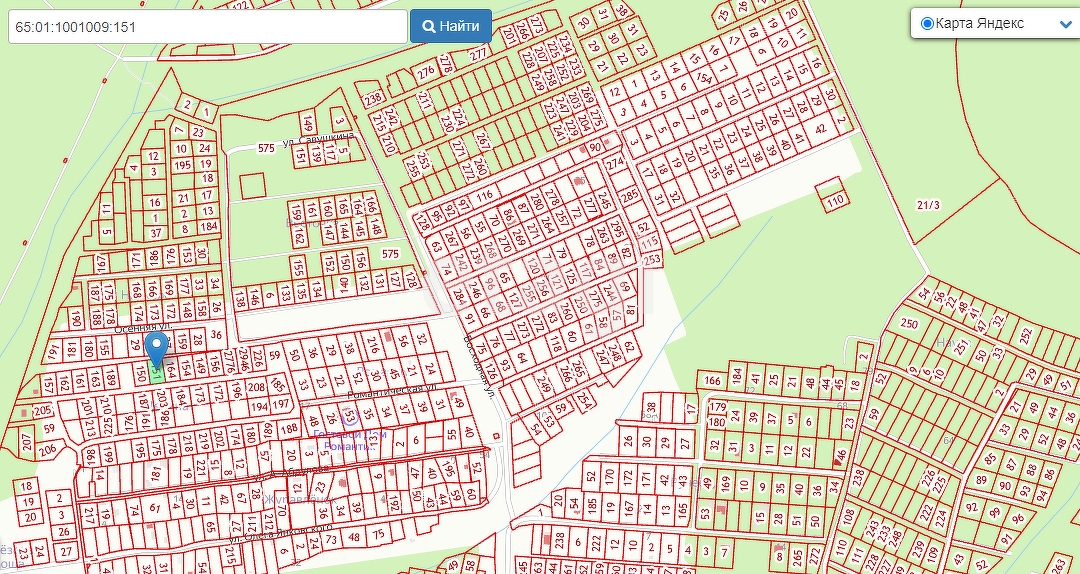This screenshot has height=574, width=1080.
Task: Select the green highlighted parcel under pin
Action: click(x=157, y=374)
